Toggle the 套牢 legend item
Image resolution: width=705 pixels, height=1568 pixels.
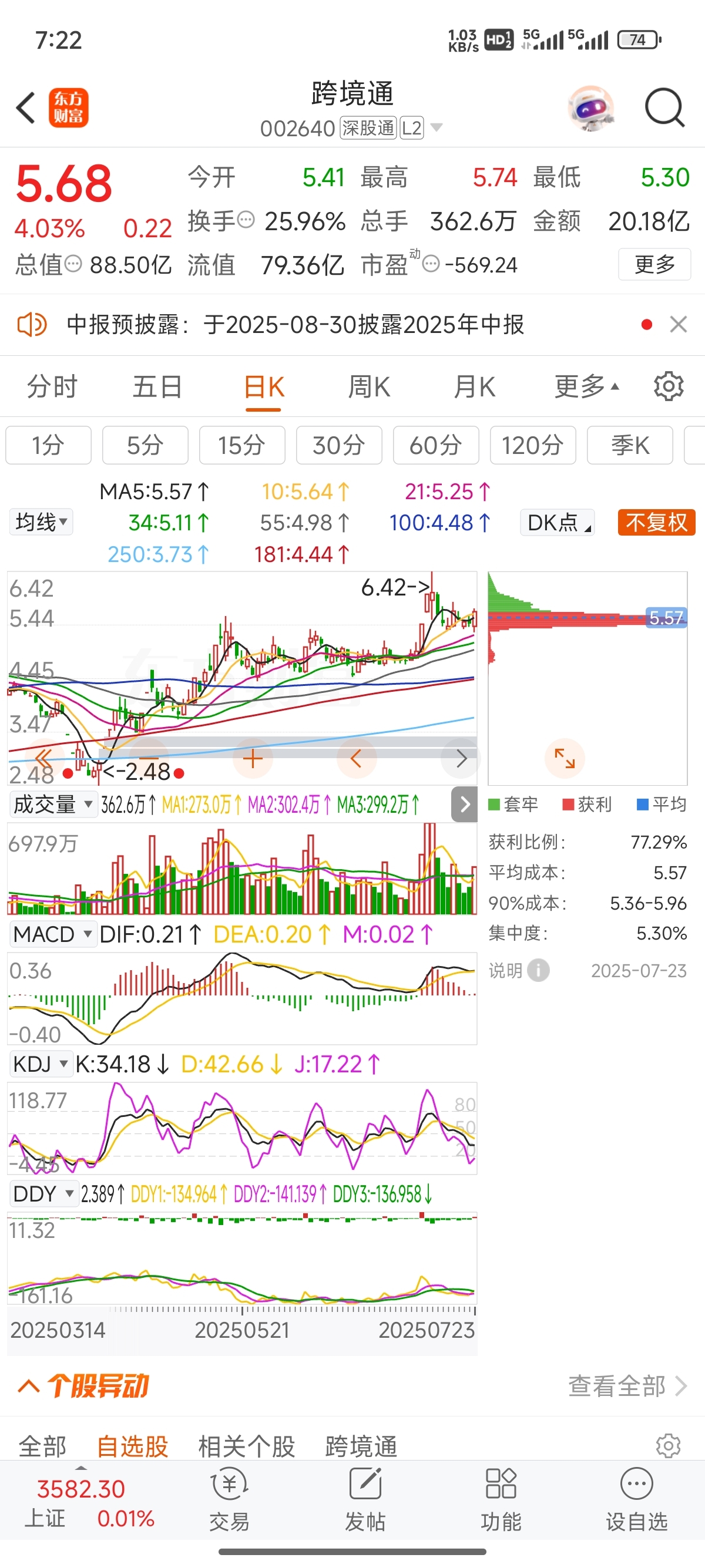[x=513, y=804]
